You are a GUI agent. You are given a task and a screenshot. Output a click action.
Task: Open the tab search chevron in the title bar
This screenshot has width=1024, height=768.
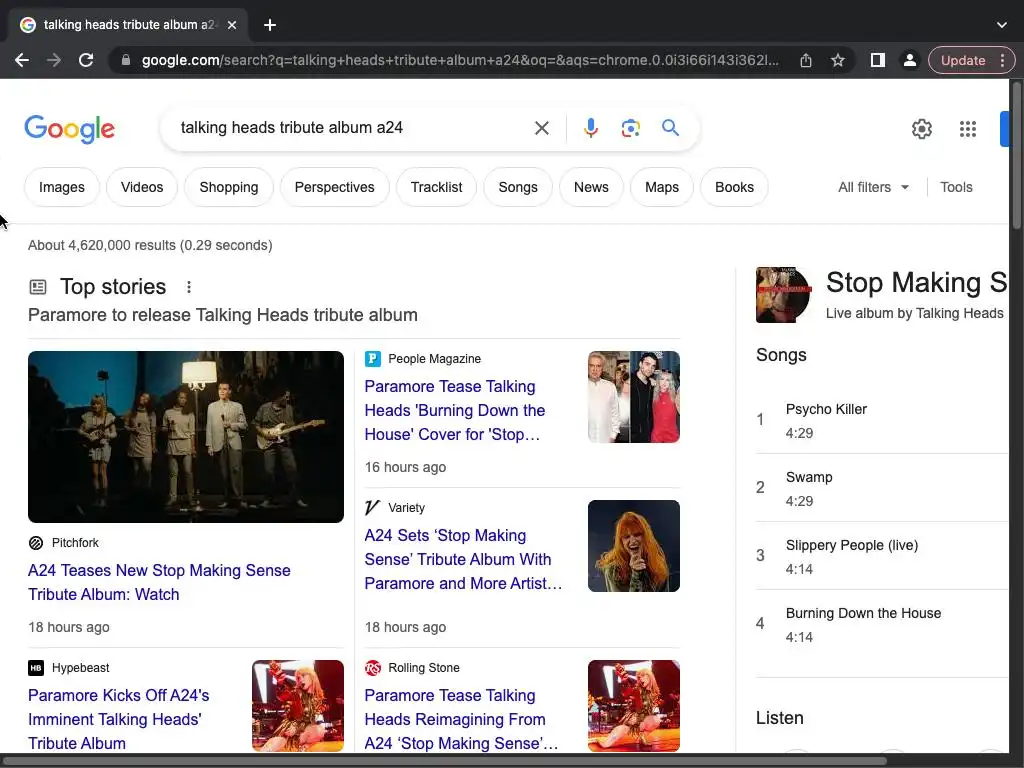point(1002,25)
